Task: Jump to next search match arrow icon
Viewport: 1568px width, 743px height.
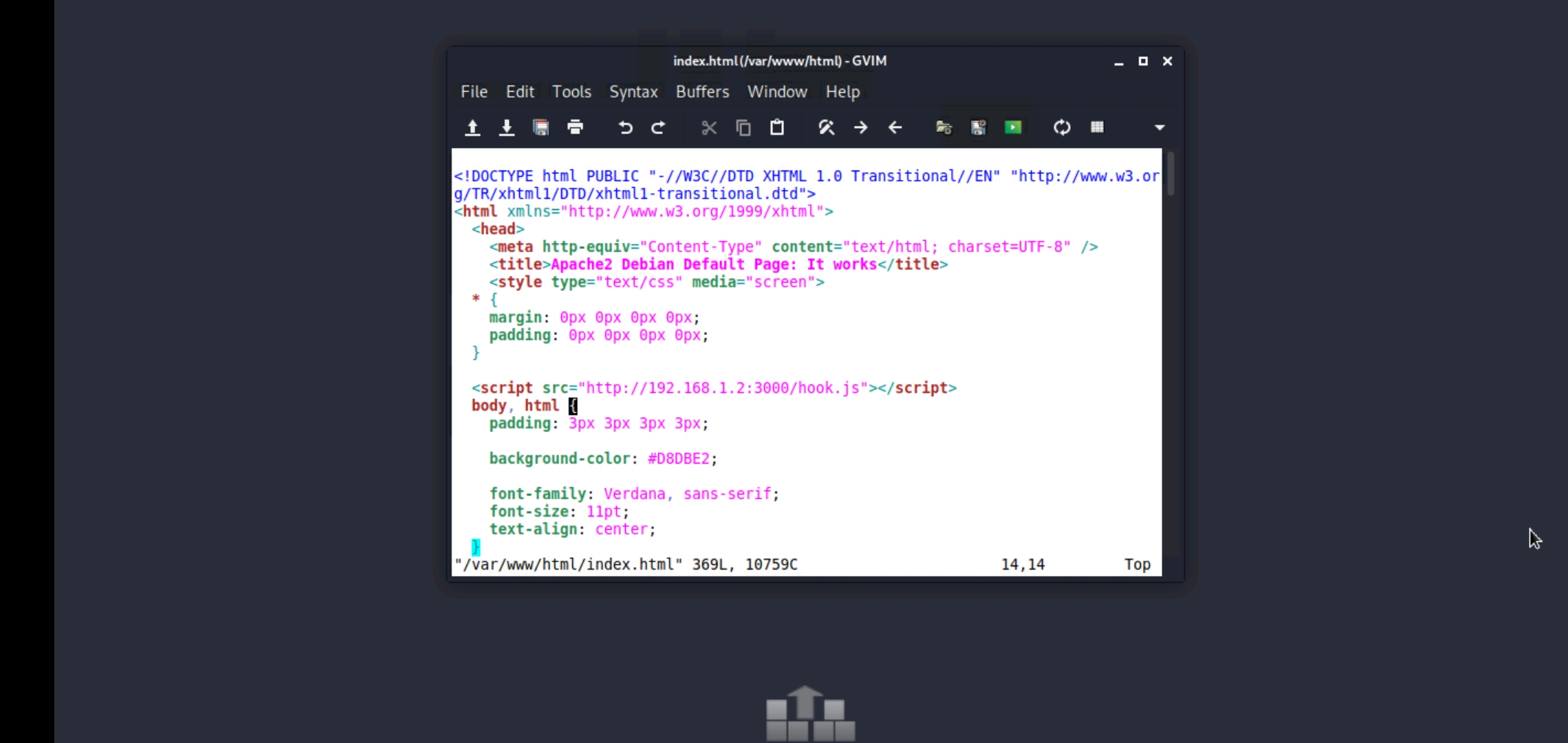Action: point(861,127)
